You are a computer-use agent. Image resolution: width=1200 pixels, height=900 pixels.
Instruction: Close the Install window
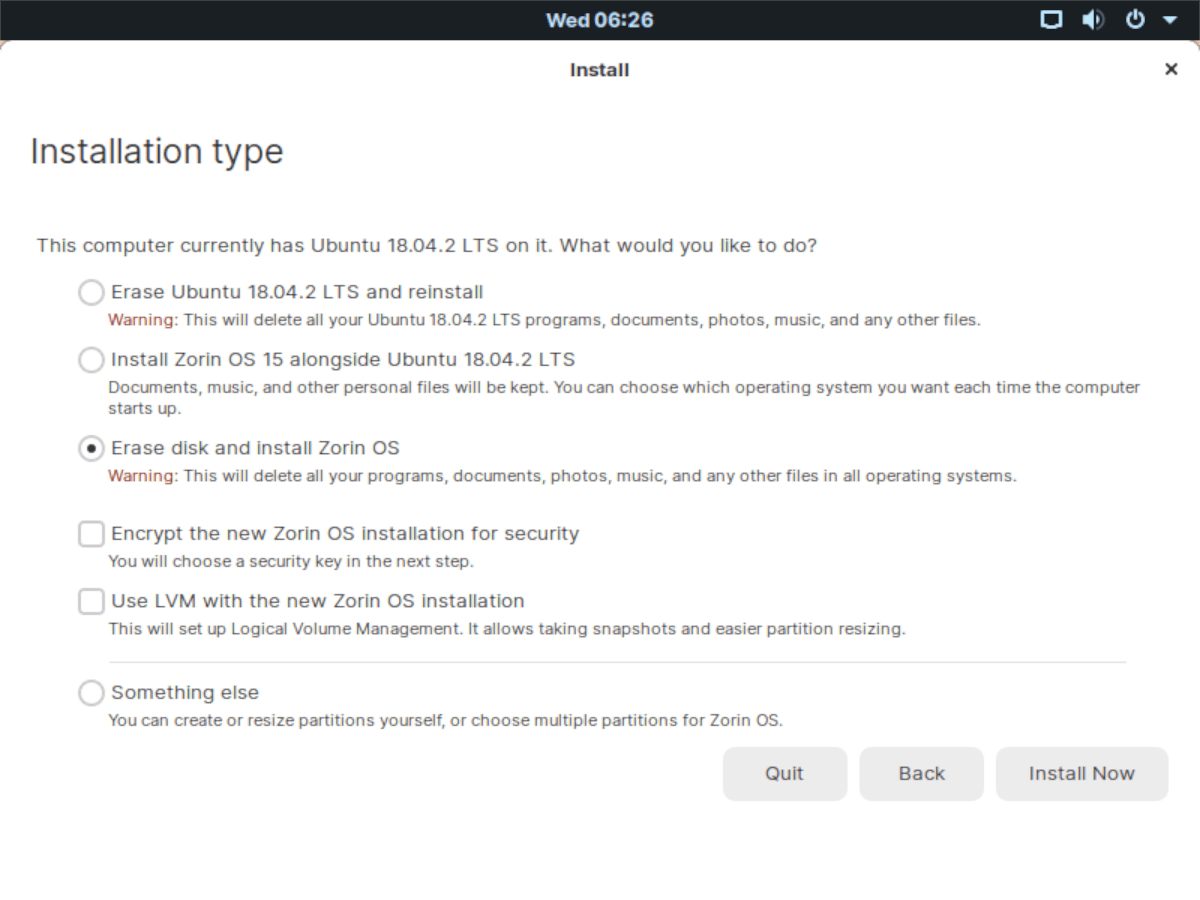(1171, 69)
